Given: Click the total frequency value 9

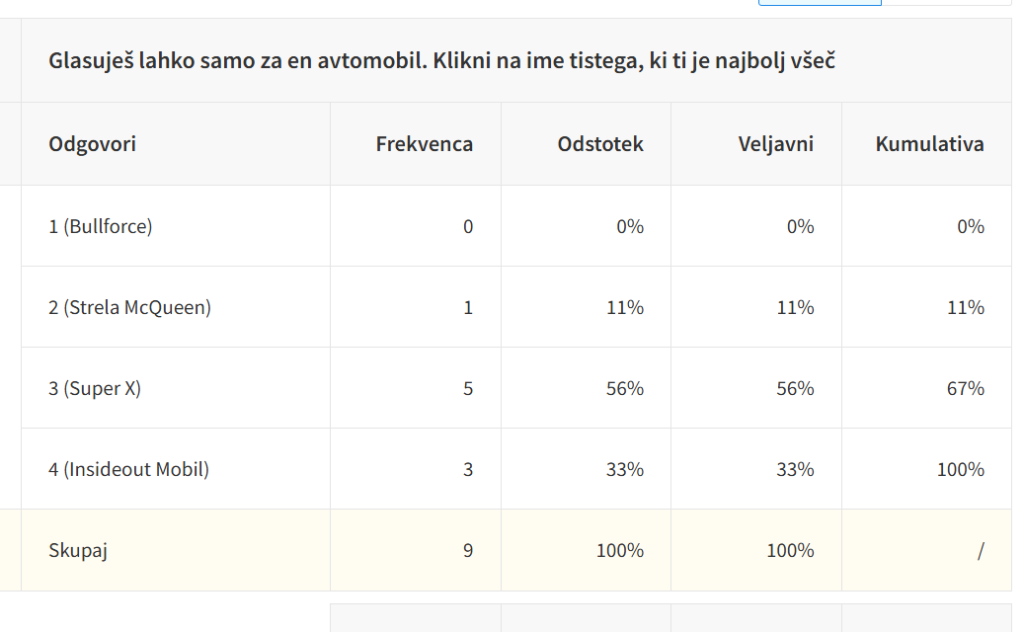Looking at the screenshot, I should [468, 550].
